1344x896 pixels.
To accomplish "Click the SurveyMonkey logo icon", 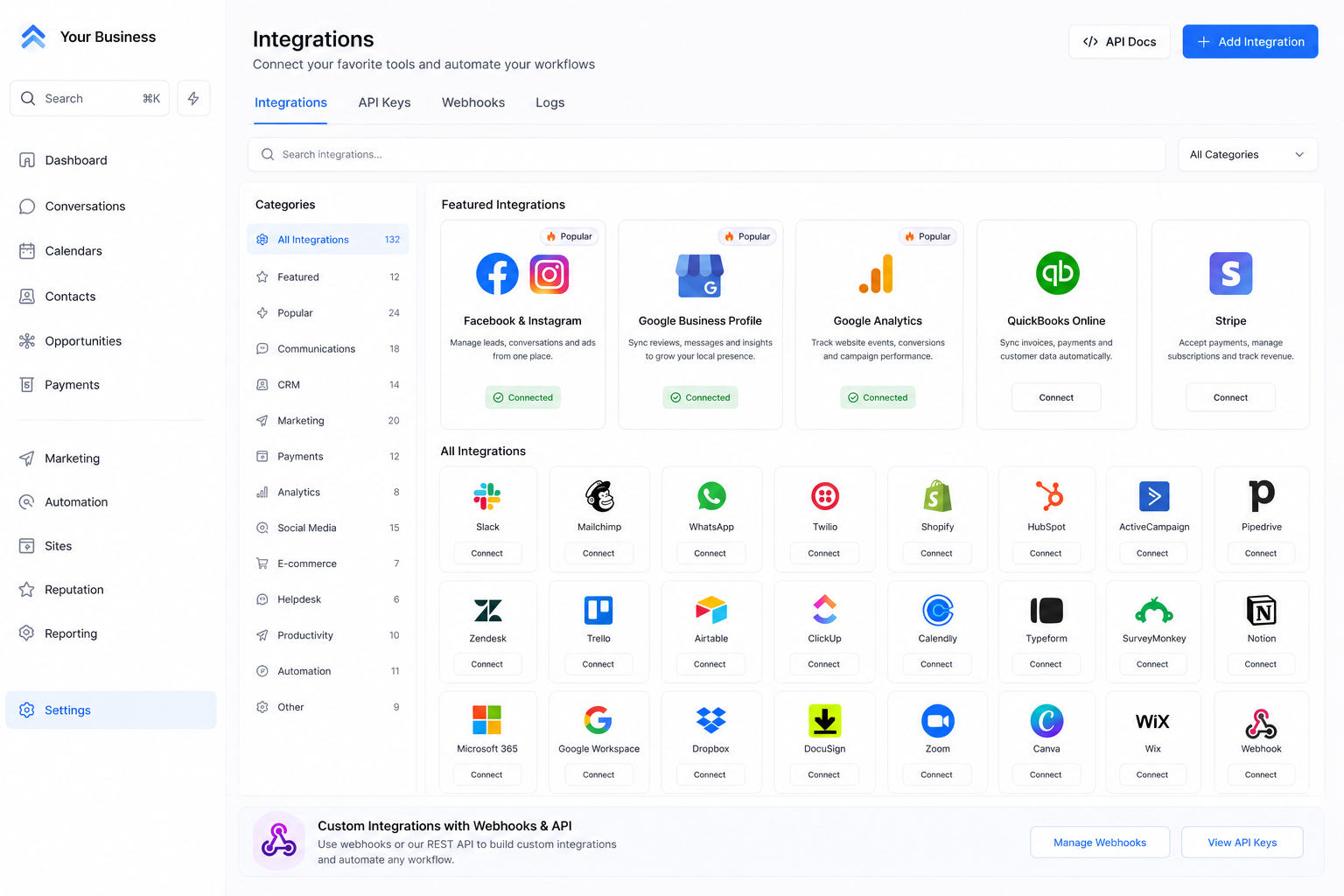I will 1154,610.
